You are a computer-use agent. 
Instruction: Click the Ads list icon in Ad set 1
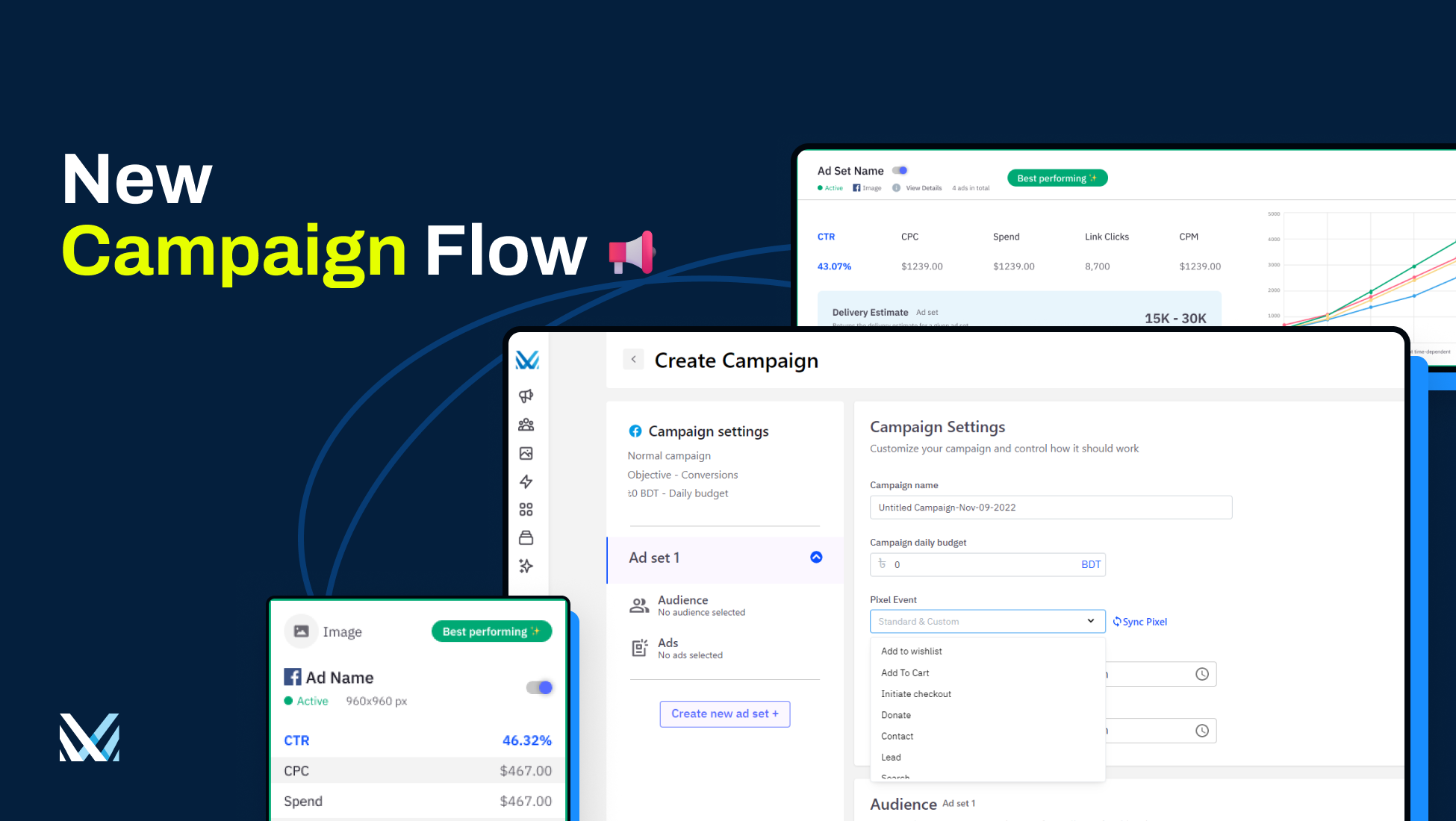coord(640,648)
